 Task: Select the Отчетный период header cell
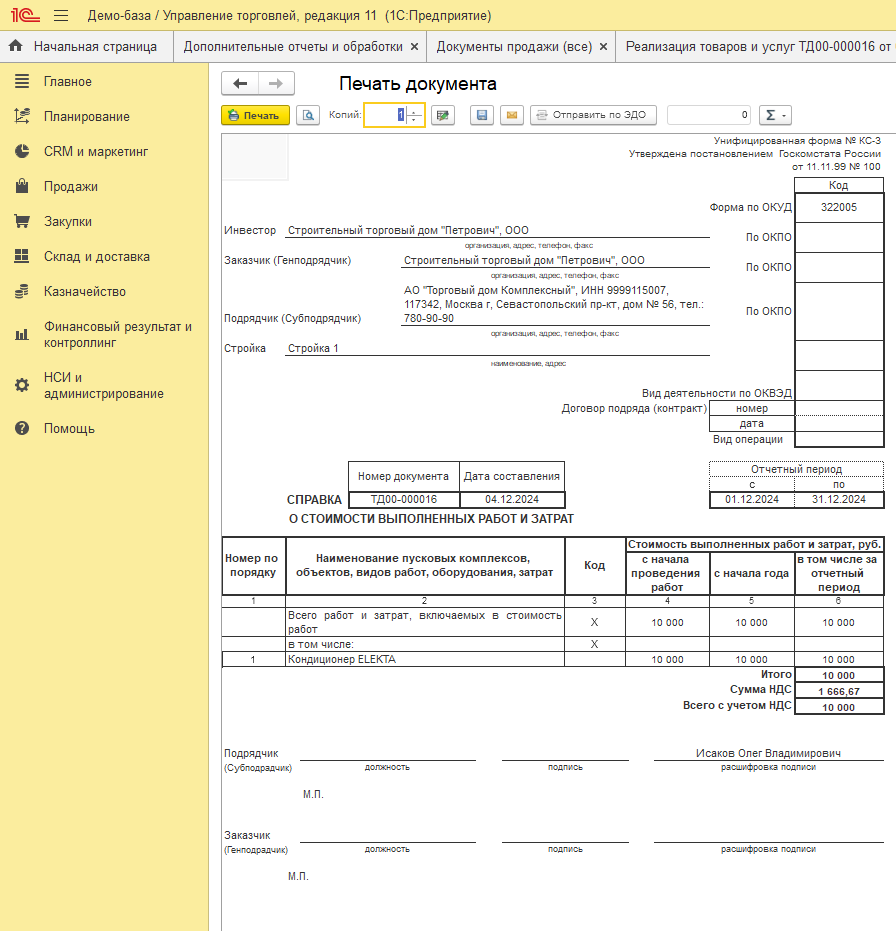(x=796, y=469)
